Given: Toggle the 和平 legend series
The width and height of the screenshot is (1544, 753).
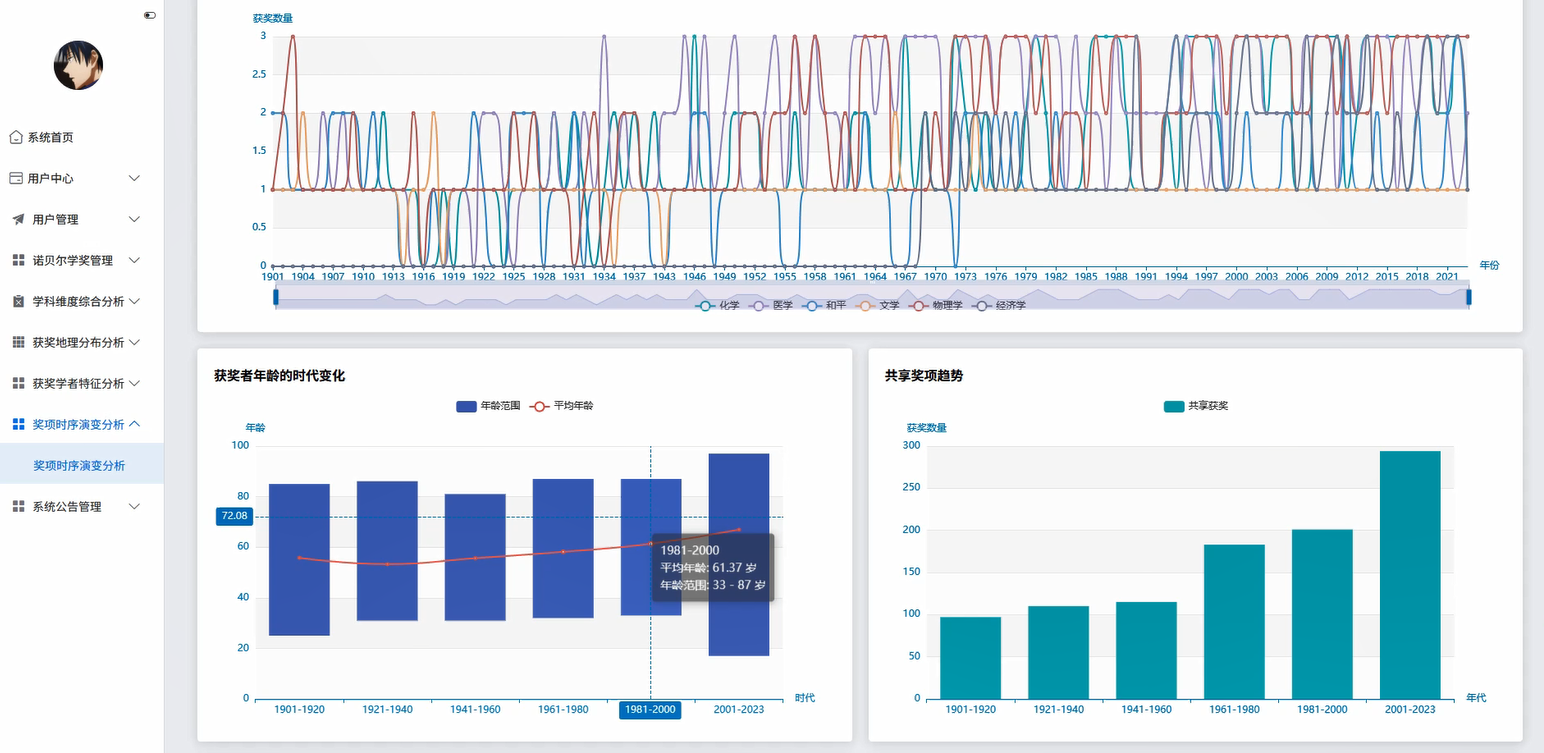Looking at the screenshot, I should click(824, 305).
